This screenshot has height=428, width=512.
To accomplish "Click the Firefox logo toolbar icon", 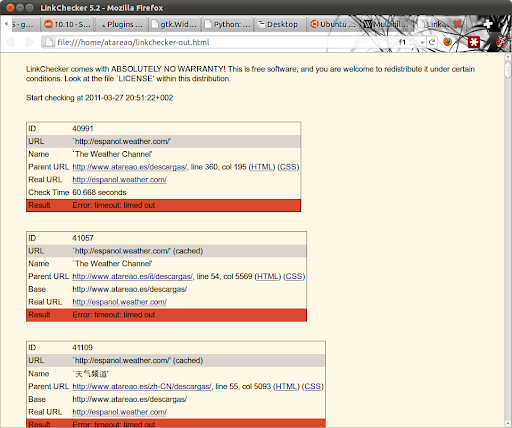I will (x=448, y=42).
